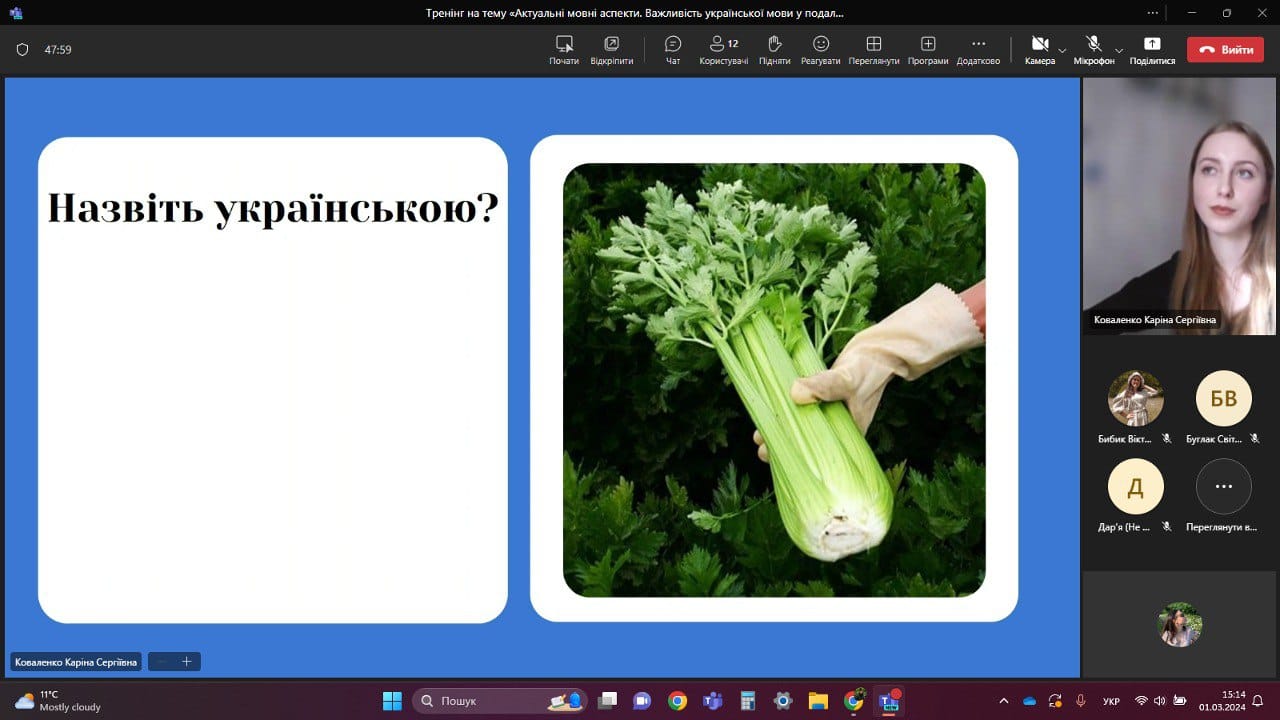
Task: Open the Переглянути view options menu
Action: tap(873, 49)
